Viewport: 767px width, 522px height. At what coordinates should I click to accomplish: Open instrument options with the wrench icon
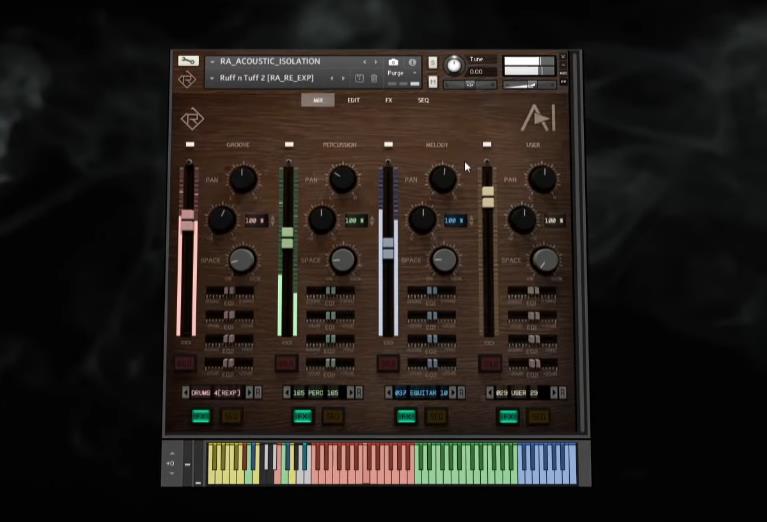pos(188,61)
